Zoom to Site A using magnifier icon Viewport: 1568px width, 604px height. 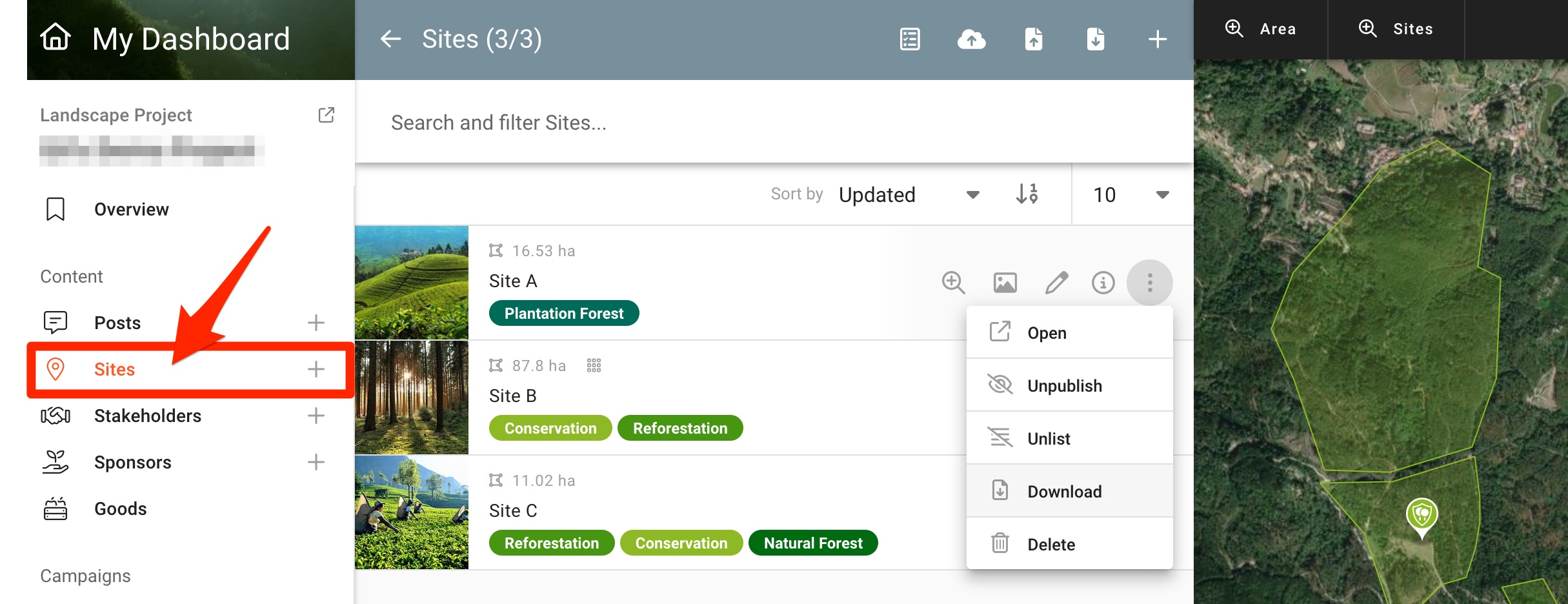tap(953, 283)
